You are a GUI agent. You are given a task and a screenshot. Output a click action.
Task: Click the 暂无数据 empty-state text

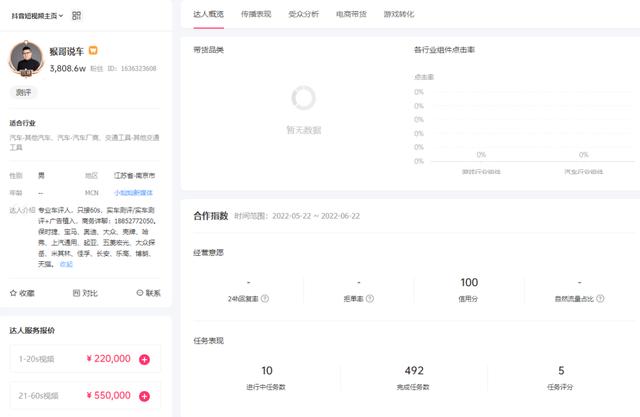click(304, 130)
